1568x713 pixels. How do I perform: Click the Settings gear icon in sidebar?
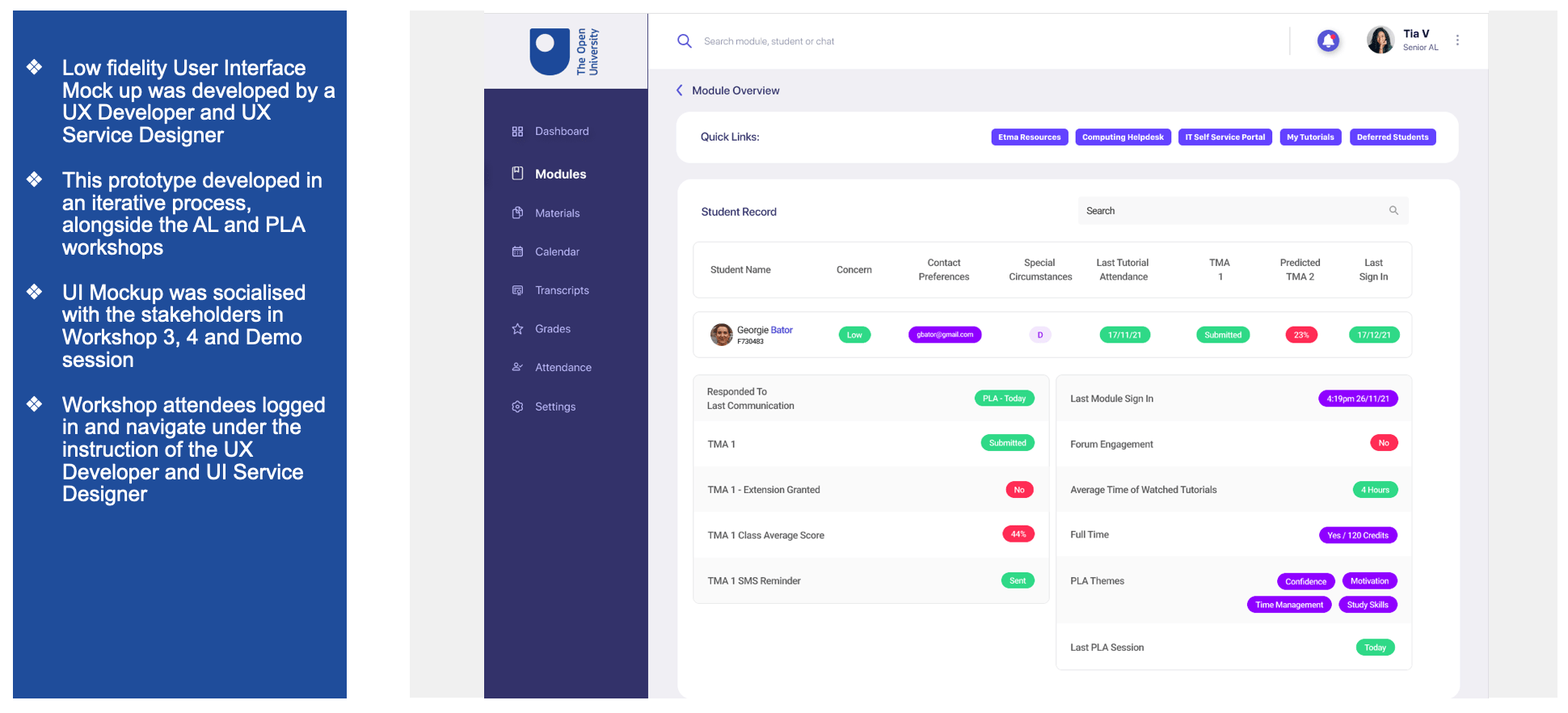pos(517,407)
